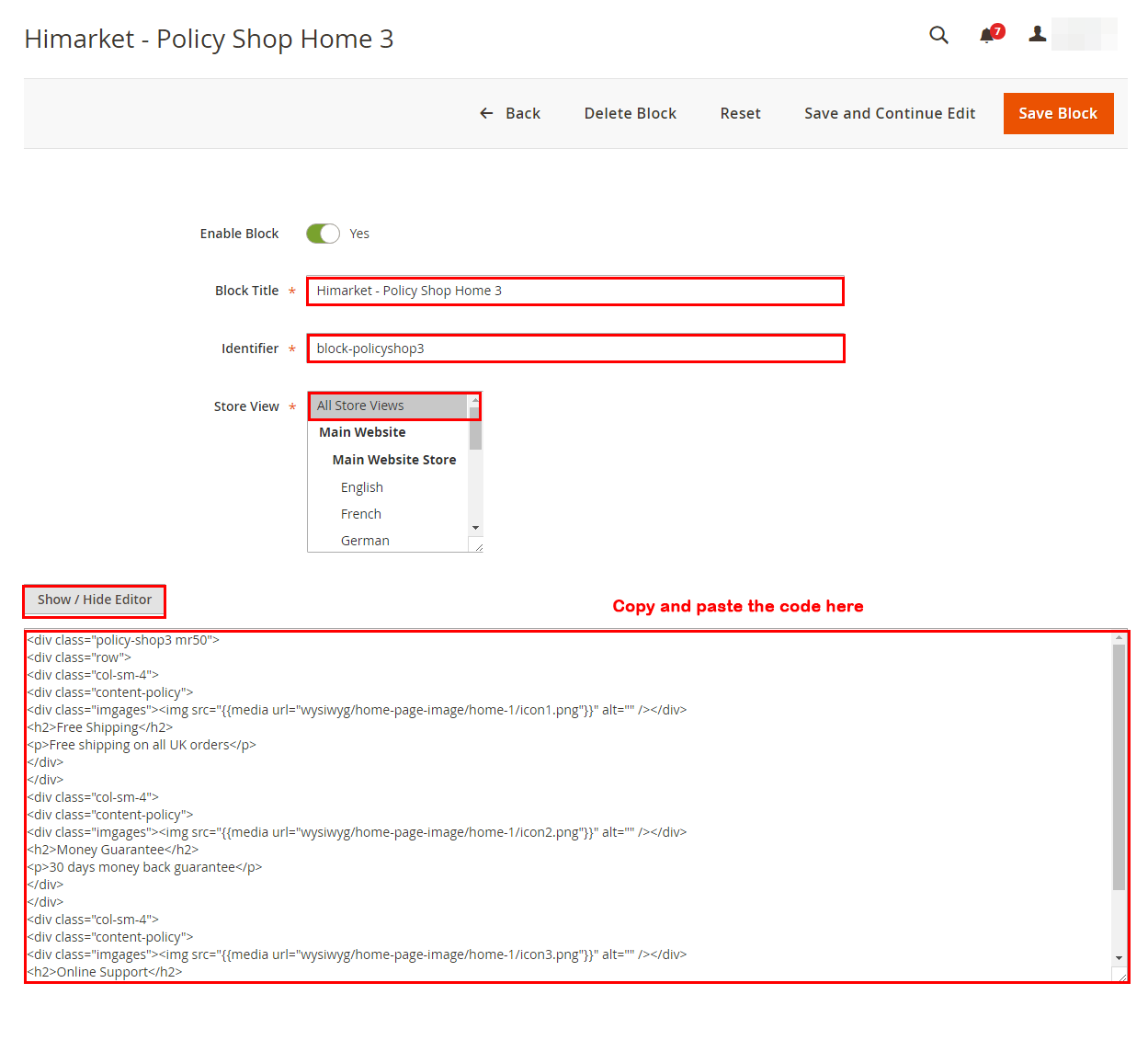This screenshot has width=1148, height=1040.
Task: Toggle the Enable Block switch
Action: click(x=323, y=234)
